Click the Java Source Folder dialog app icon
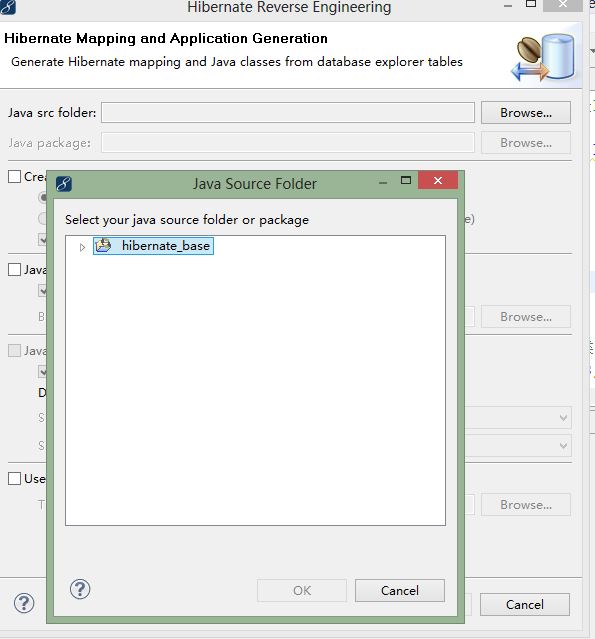This screenshot has width=595, height=639. [64, 184]
